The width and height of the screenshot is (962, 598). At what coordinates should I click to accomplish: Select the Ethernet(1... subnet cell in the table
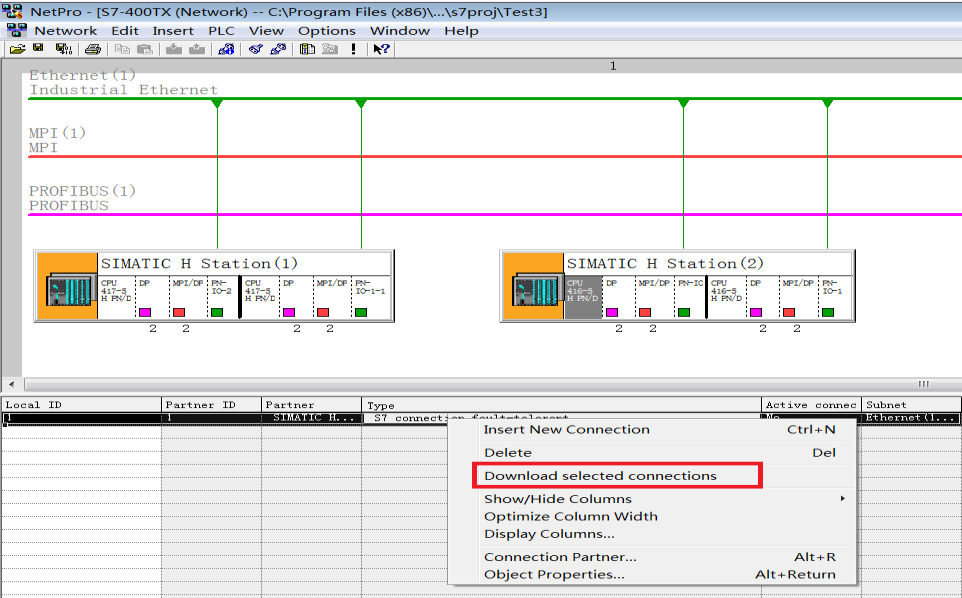click(x=911, y=418)
